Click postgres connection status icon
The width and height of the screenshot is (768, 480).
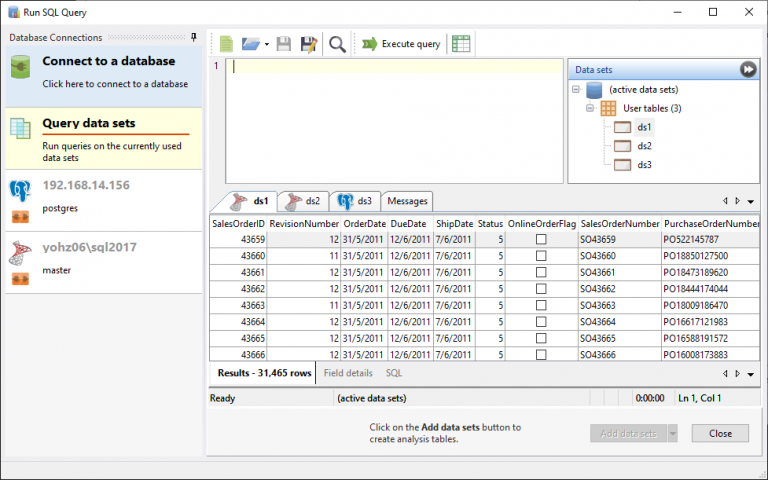tap(20, 217)
